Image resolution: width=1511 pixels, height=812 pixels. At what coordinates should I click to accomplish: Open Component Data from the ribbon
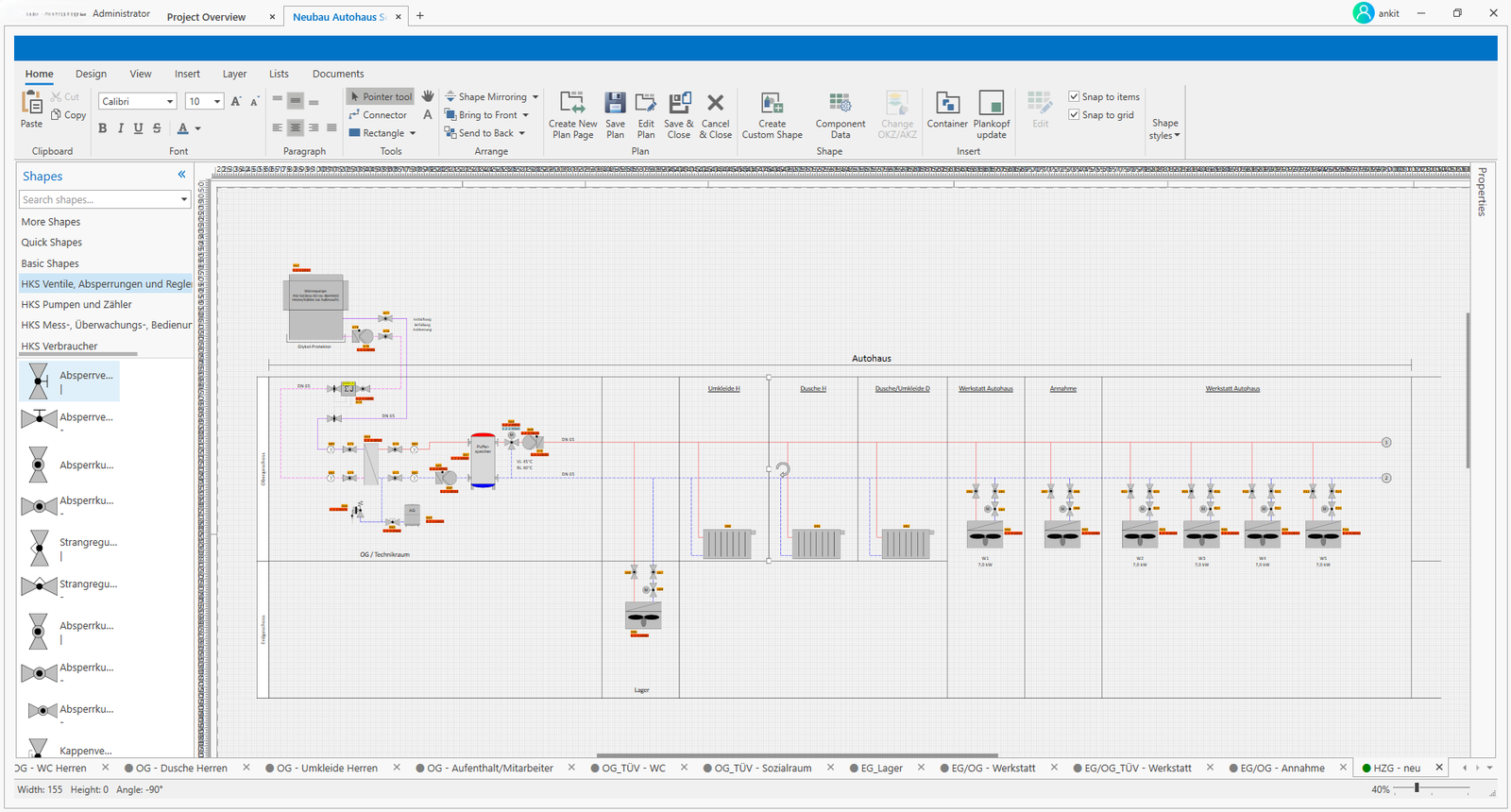coord(840,104)
